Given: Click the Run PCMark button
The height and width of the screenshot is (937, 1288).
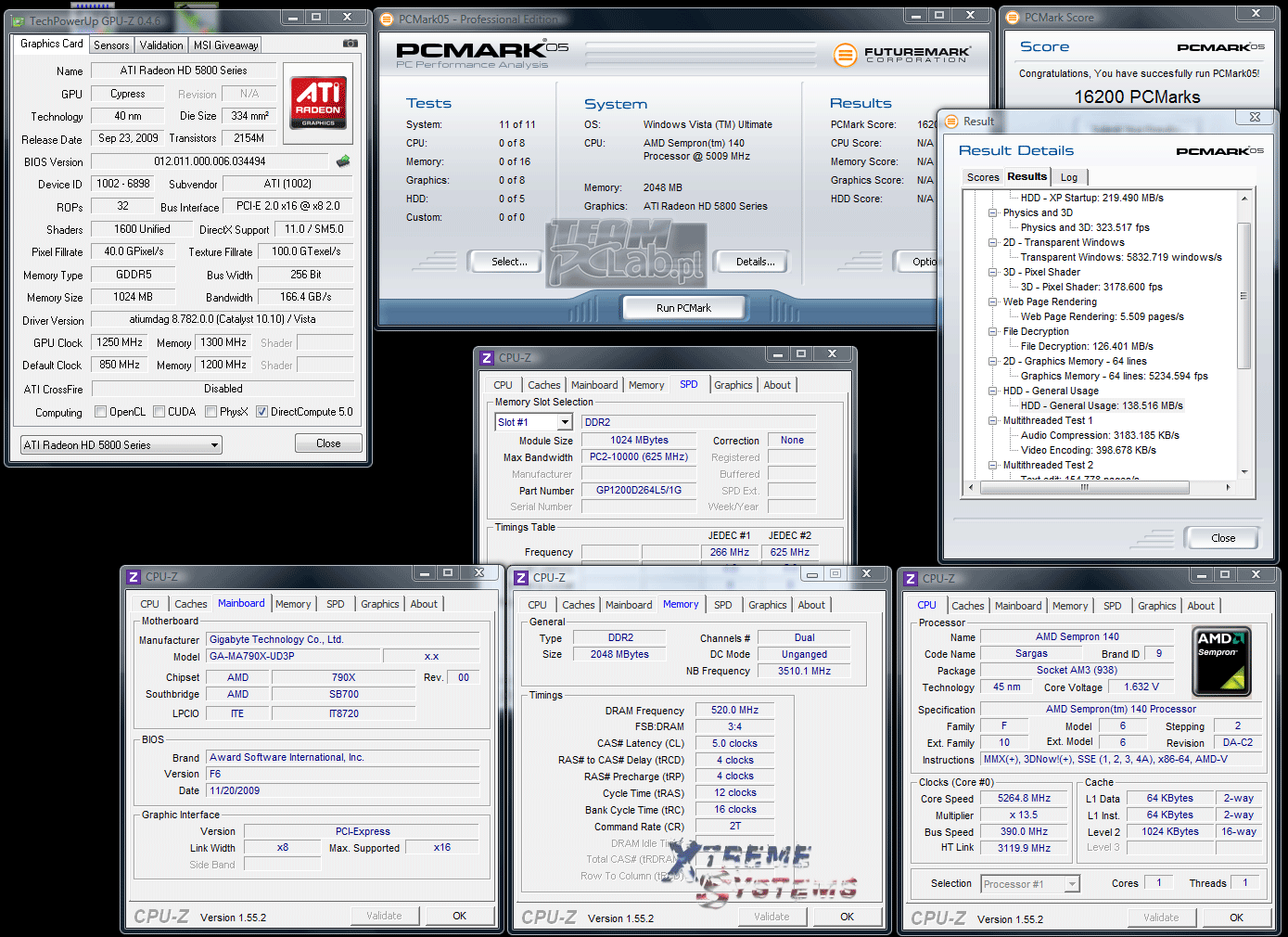Looking at the screenshot, I should click(x=683, y=308).
